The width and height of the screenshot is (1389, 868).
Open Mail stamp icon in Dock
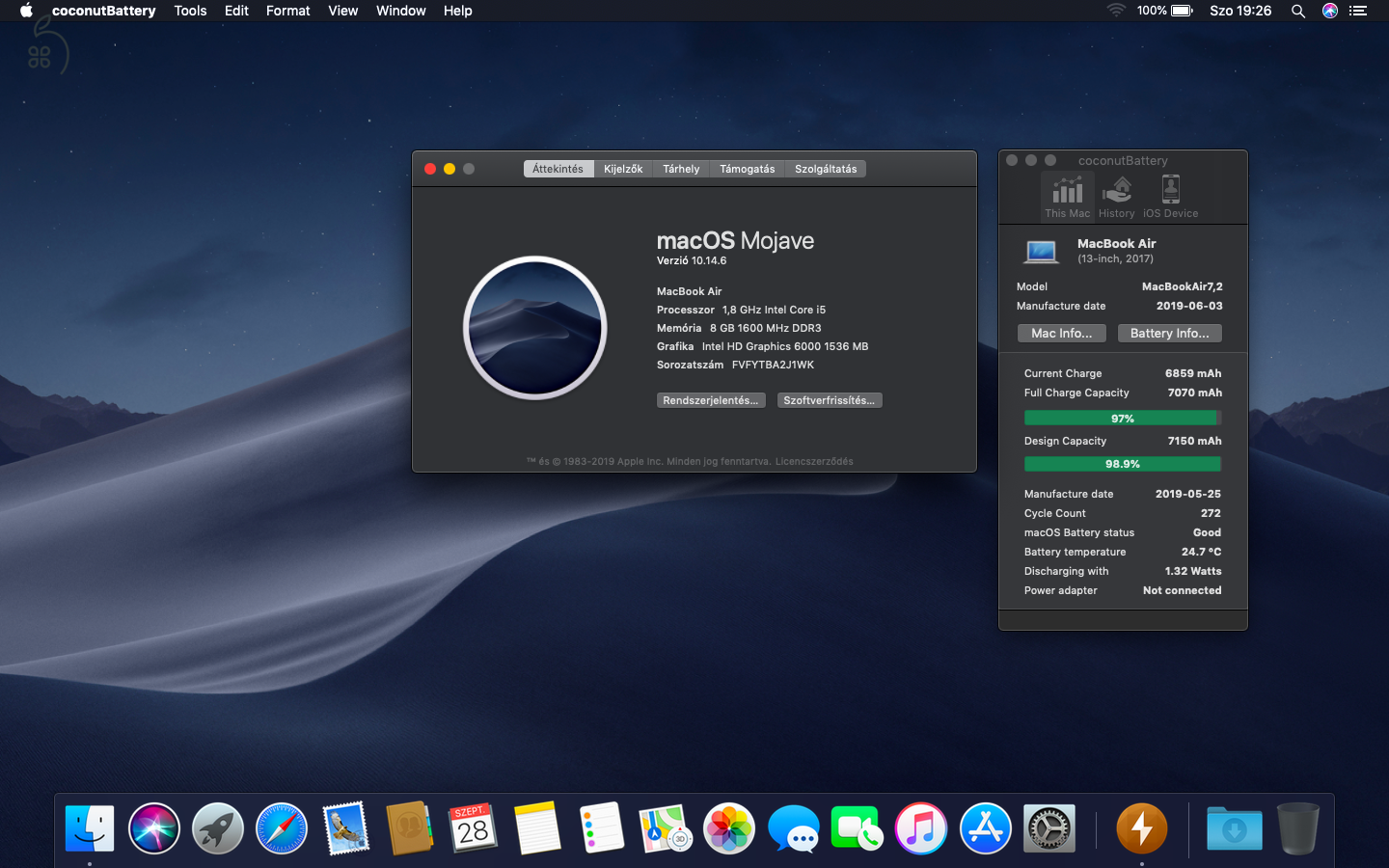pyautogui.click(x=345, y=828)
